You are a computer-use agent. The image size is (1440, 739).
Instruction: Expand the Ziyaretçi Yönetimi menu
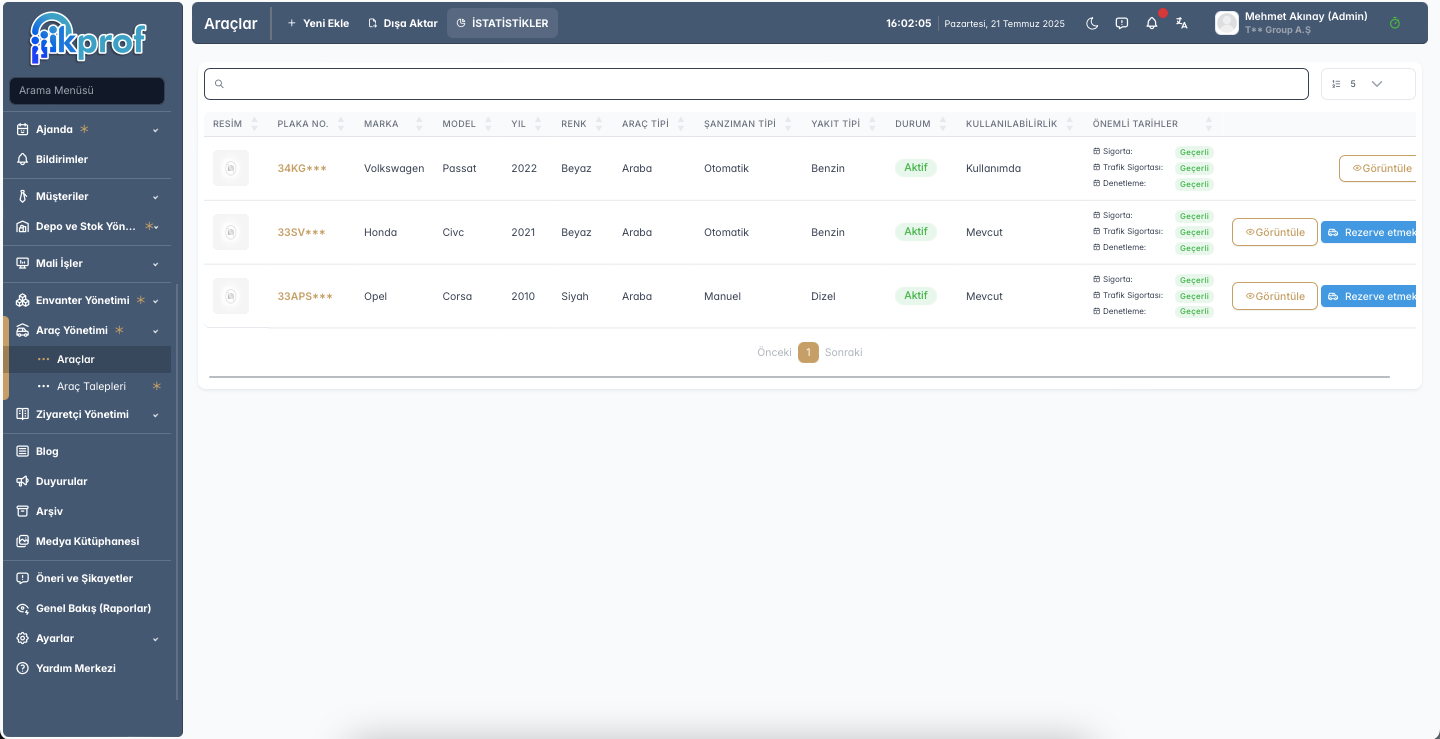point(88,414)
